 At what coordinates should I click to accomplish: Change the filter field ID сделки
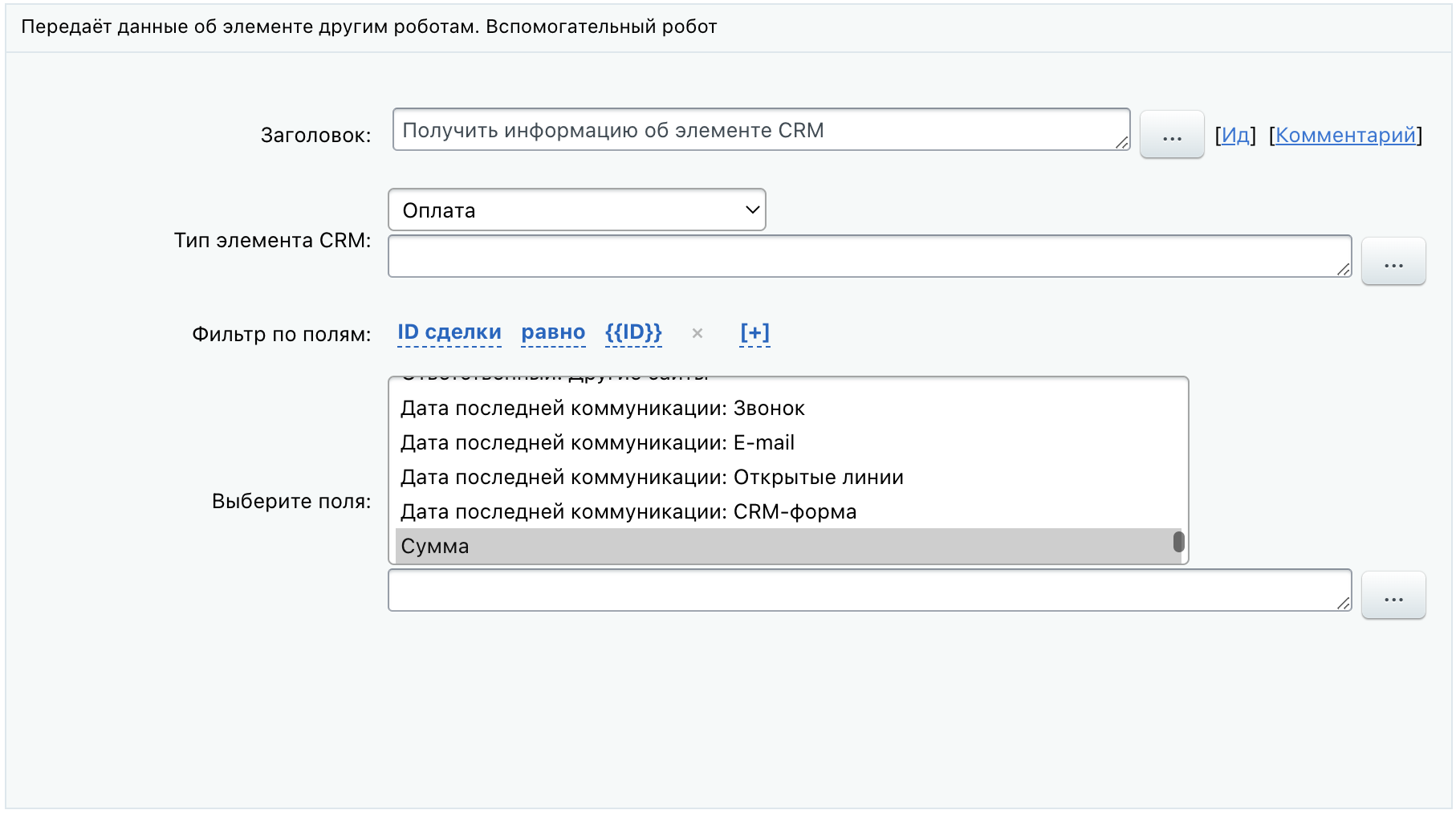tap(449, 332)
